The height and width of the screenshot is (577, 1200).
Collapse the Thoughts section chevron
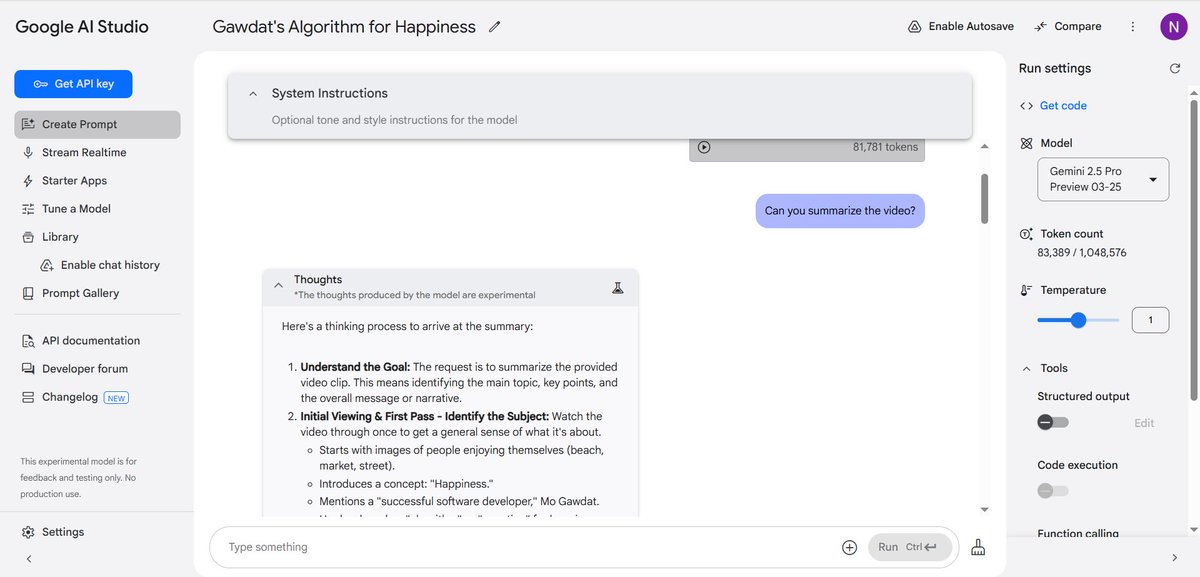pos(278,286)
